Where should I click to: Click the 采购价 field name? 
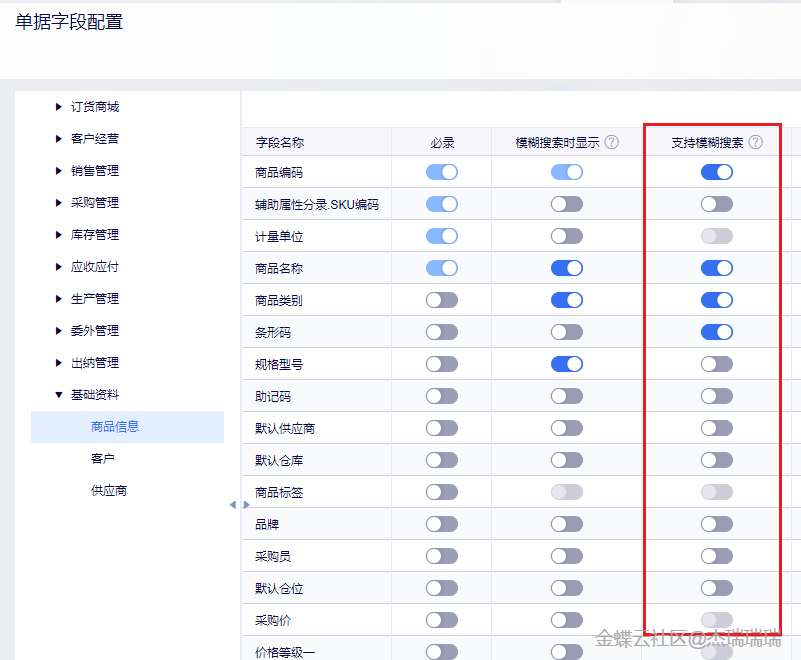273,621
